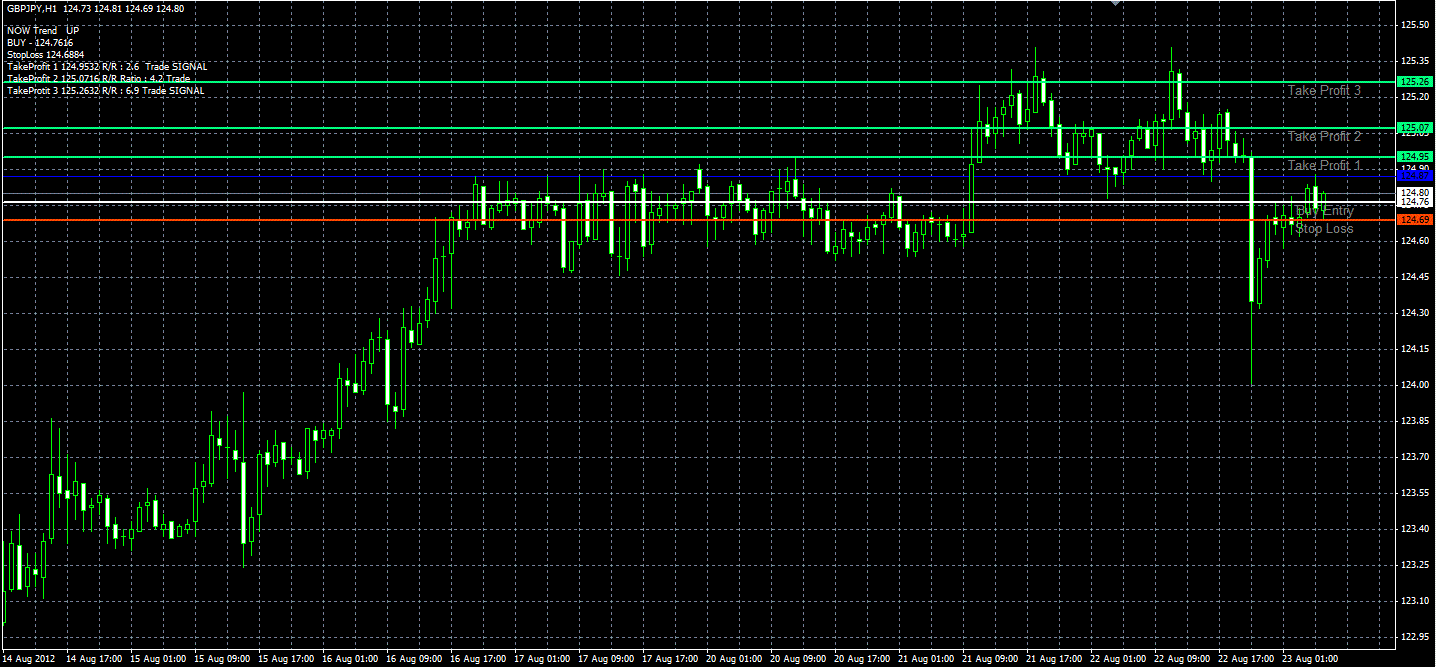
Task: Click the green 124.95 price tag
Action: tap(1415, 157)
